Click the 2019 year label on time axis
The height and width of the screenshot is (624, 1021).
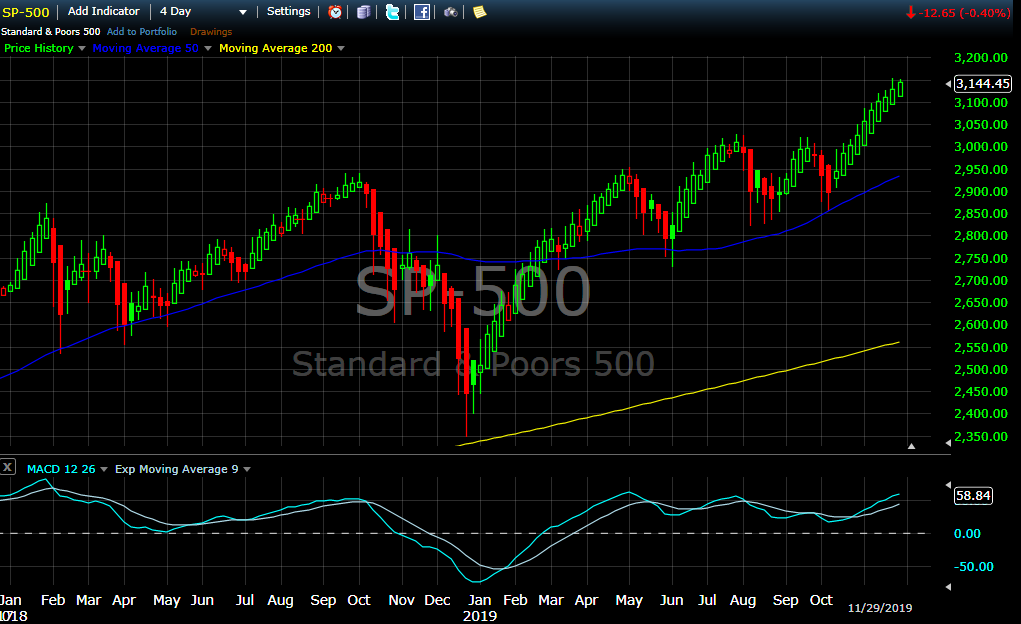pyautogui.click(x=479, y=616)
